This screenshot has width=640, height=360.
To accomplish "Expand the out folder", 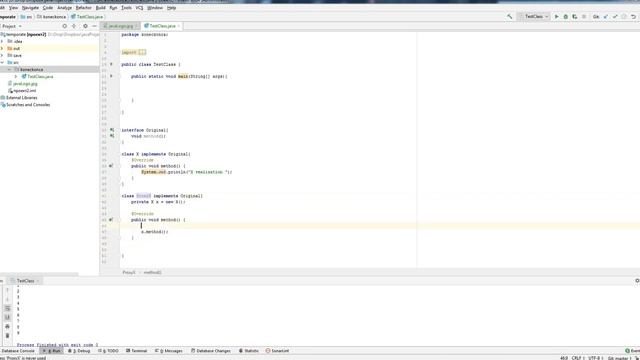I will 2,49.
